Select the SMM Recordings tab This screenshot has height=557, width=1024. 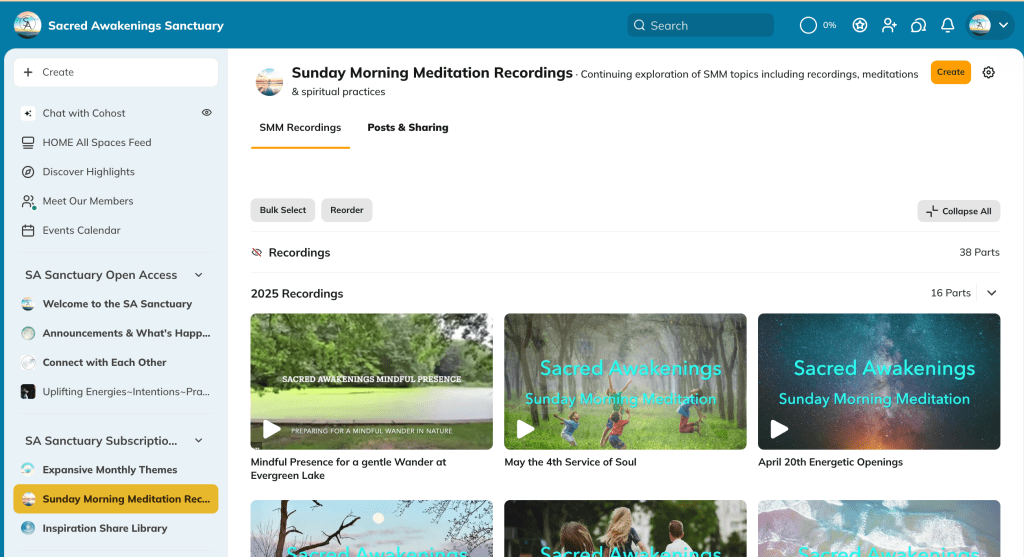click(300, 128)
